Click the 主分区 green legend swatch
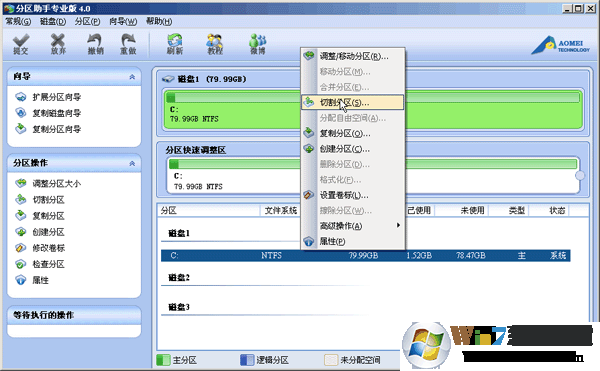600x371 pixels. coord(163,360)
